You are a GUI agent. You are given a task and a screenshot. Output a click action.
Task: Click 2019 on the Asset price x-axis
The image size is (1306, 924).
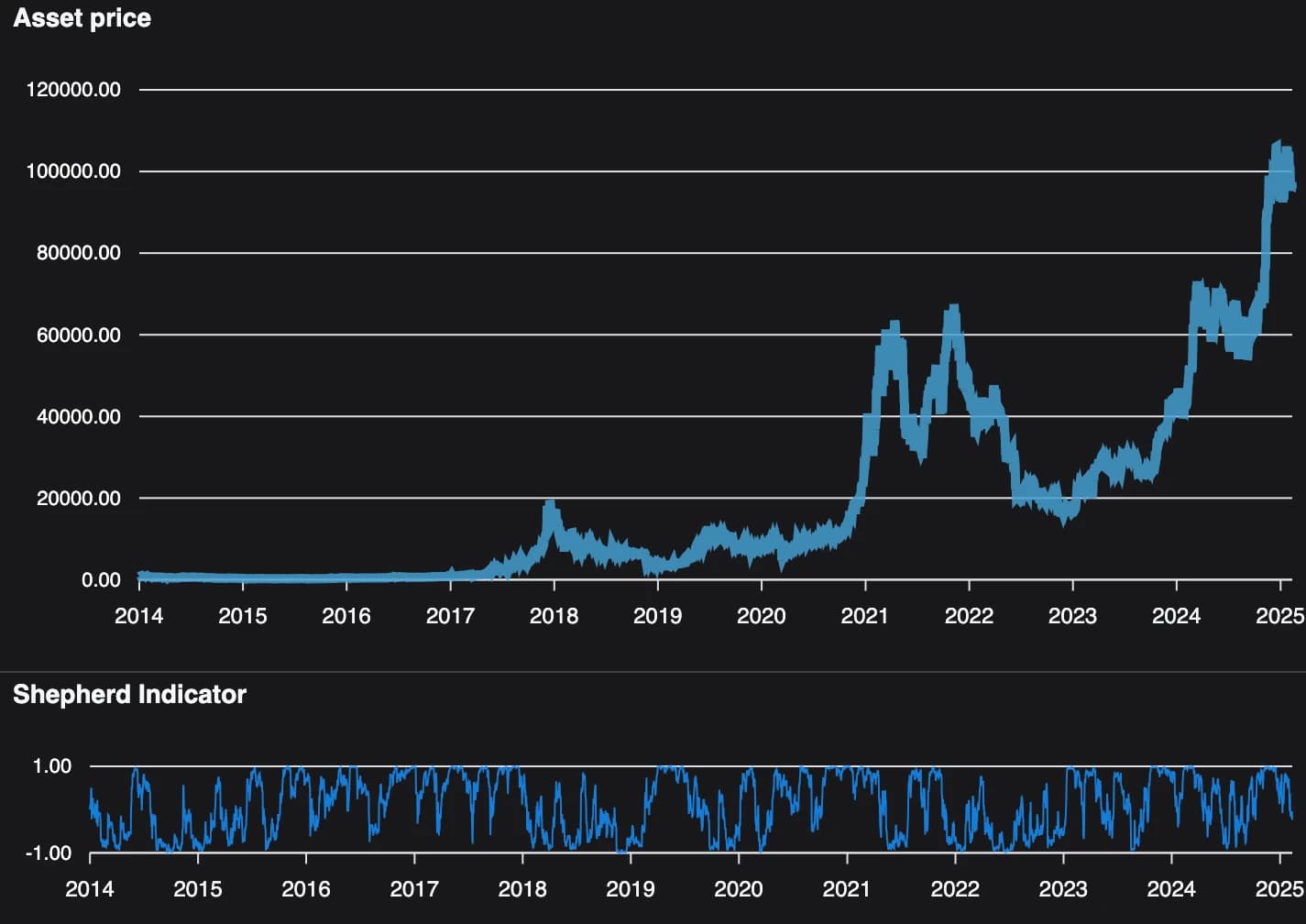pos(657,616)
